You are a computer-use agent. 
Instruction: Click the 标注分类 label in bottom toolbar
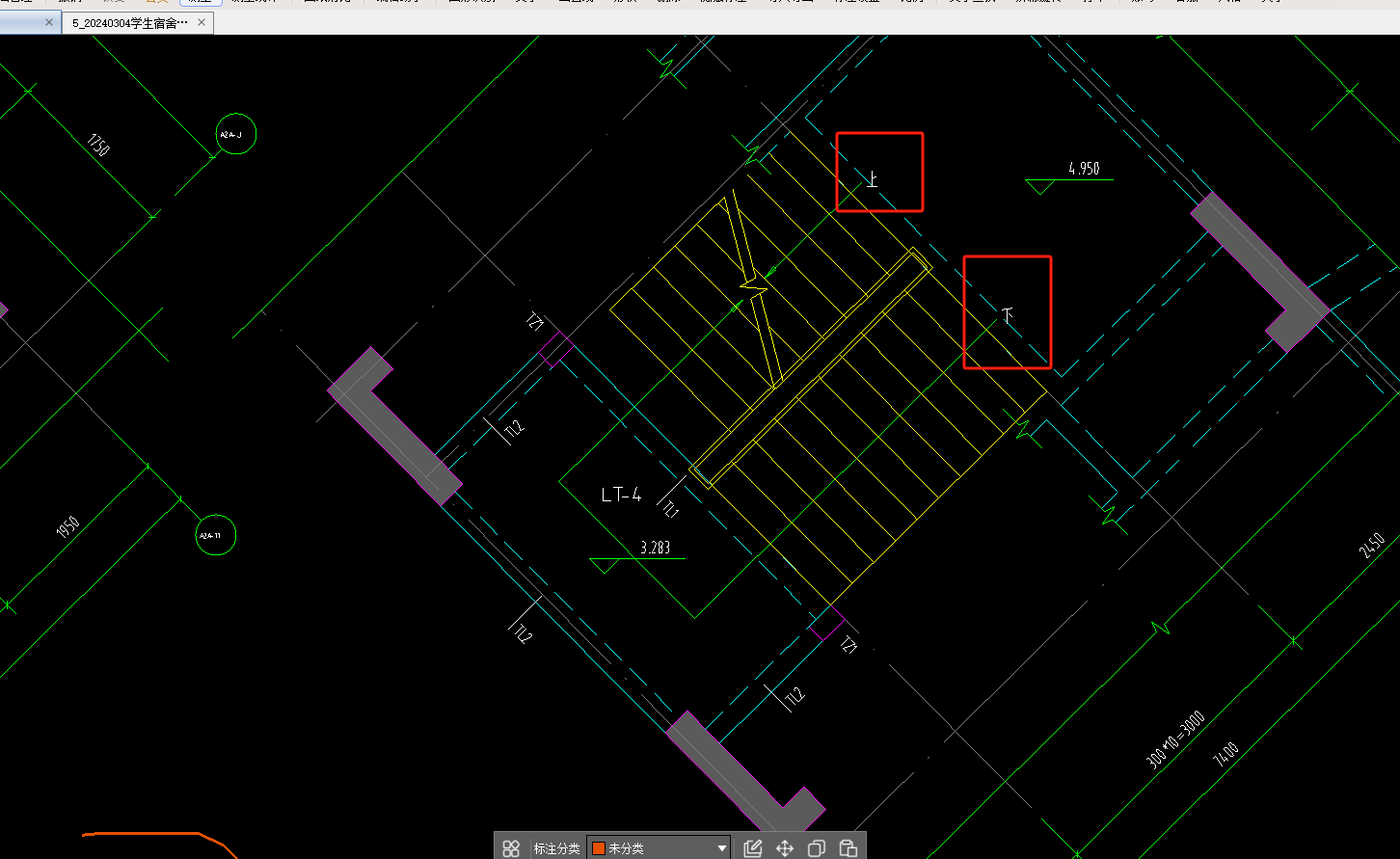[x=557, y=848]
